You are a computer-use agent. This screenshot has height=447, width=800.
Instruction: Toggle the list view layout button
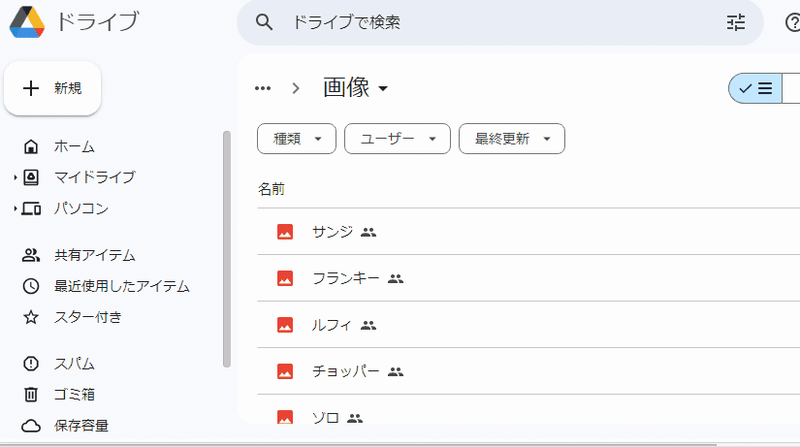(756, 88)
